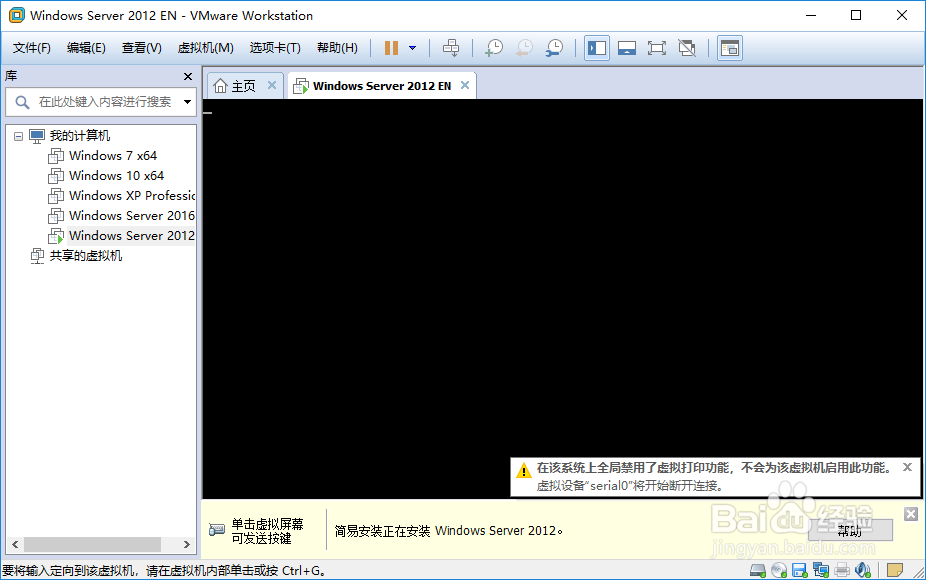Select the Windows Server 2012 EN tab
Image resolution: width=926 pixels, height=580 pixels.
pyautogui.click(x=382, y=86)
